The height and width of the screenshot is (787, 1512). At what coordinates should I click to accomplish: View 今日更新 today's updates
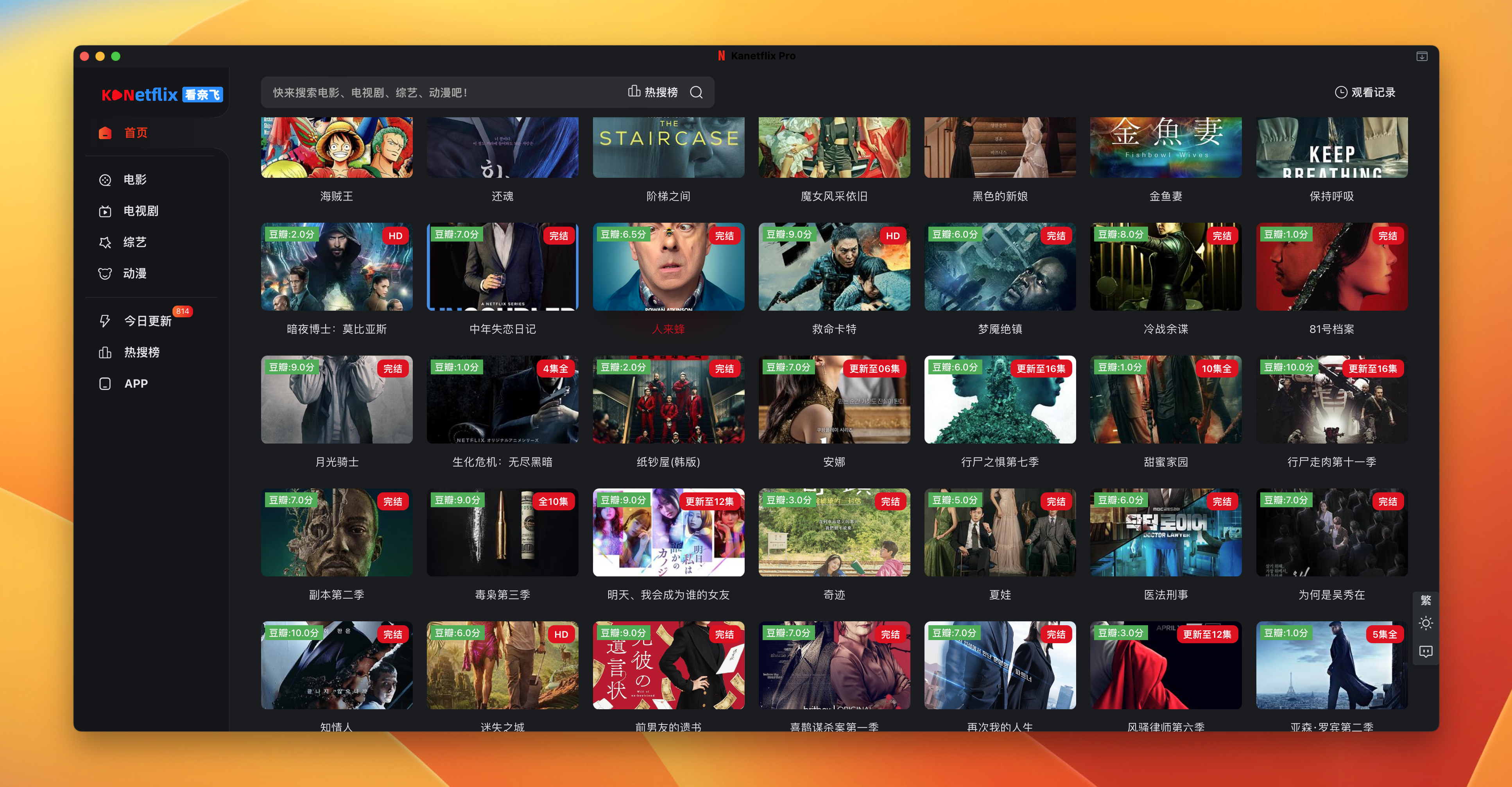[147, 321]
